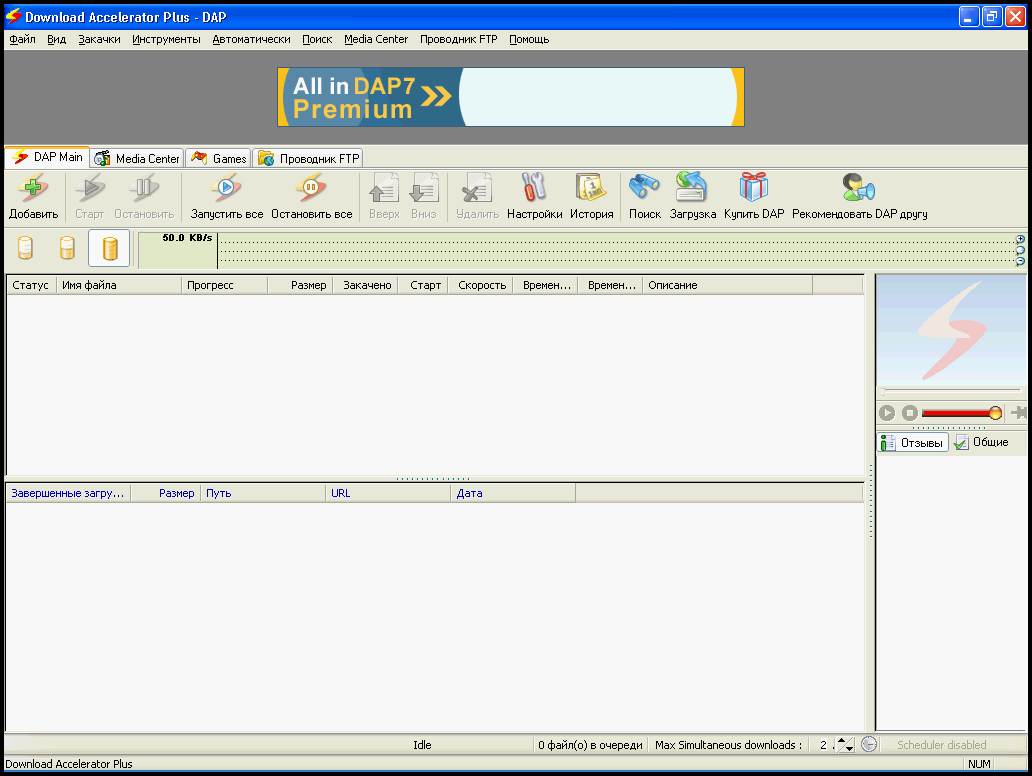Open the Файл menu
The height and width of the screenshot is (776, 1032).
pyautogui.click(x=22, y=39)
